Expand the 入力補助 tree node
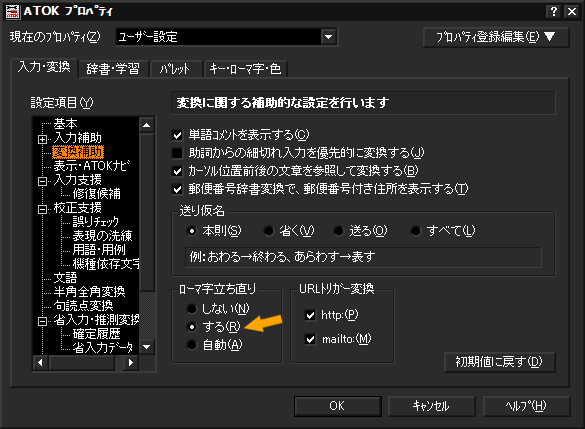 (43, 139)
